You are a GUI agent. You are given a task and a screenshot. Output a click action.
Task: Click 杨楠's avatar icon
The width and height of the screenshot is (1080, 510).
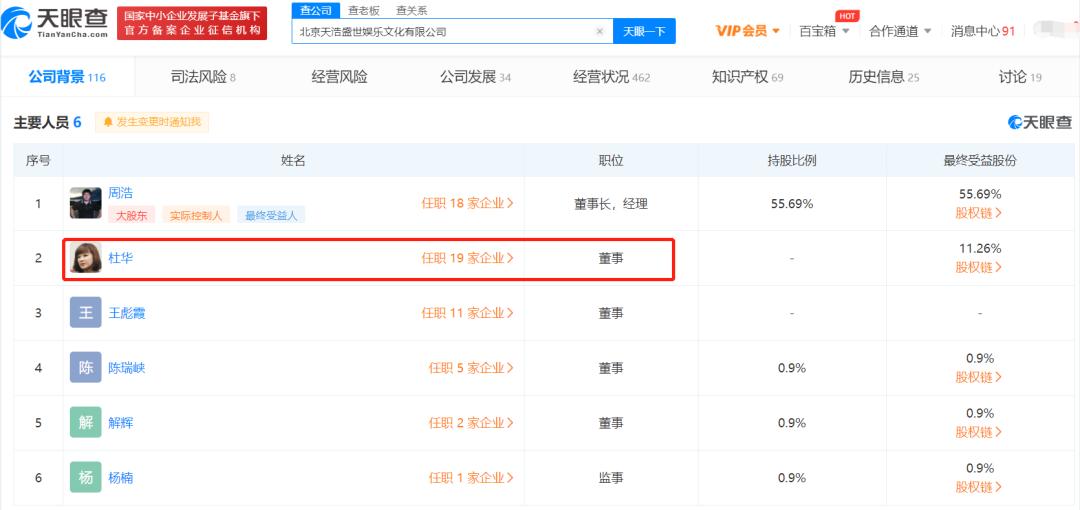85,478
